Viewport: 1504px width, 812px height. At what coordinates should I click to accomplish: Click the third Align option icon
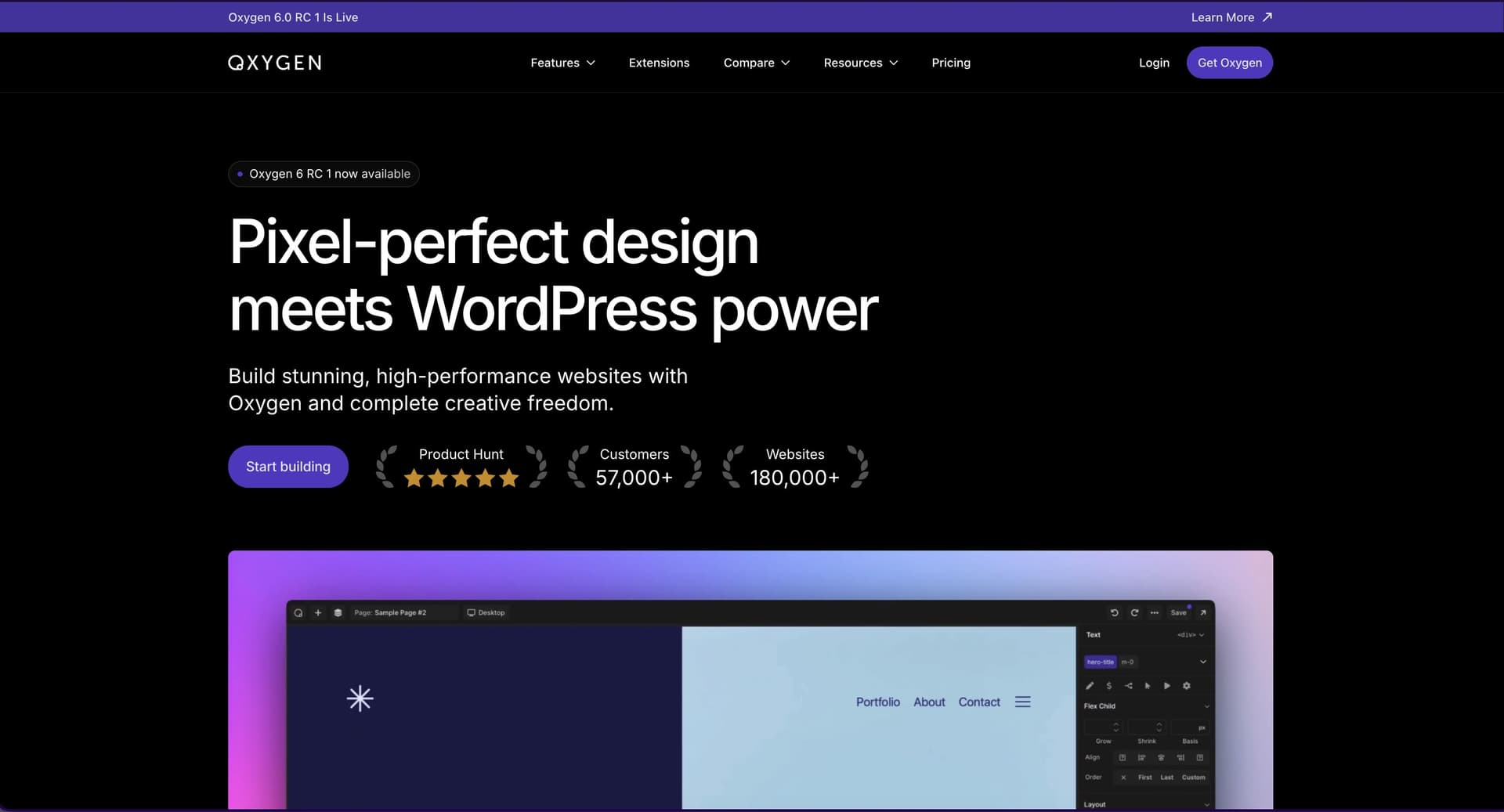coord(1161,758)
